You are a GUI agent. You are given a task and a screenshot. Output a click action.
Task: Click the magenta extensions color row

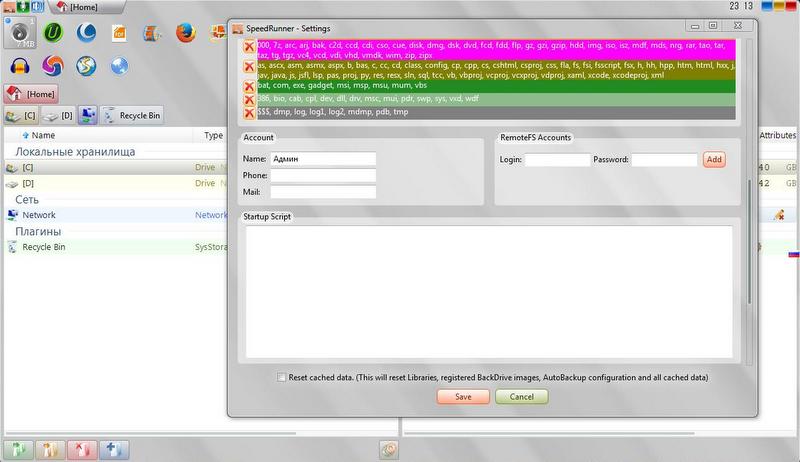[496, 50]
